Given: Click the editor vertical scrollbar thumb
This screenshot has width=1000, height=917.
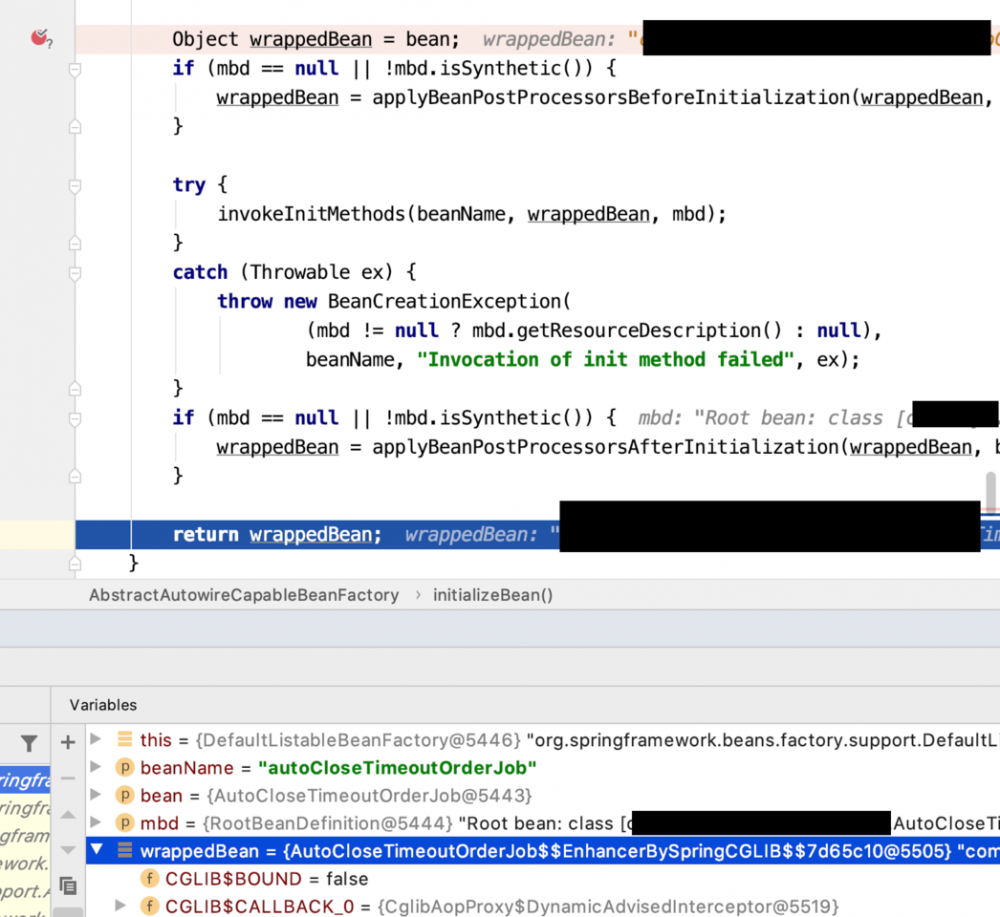Looking at the screenshot, I should (990, 491).
